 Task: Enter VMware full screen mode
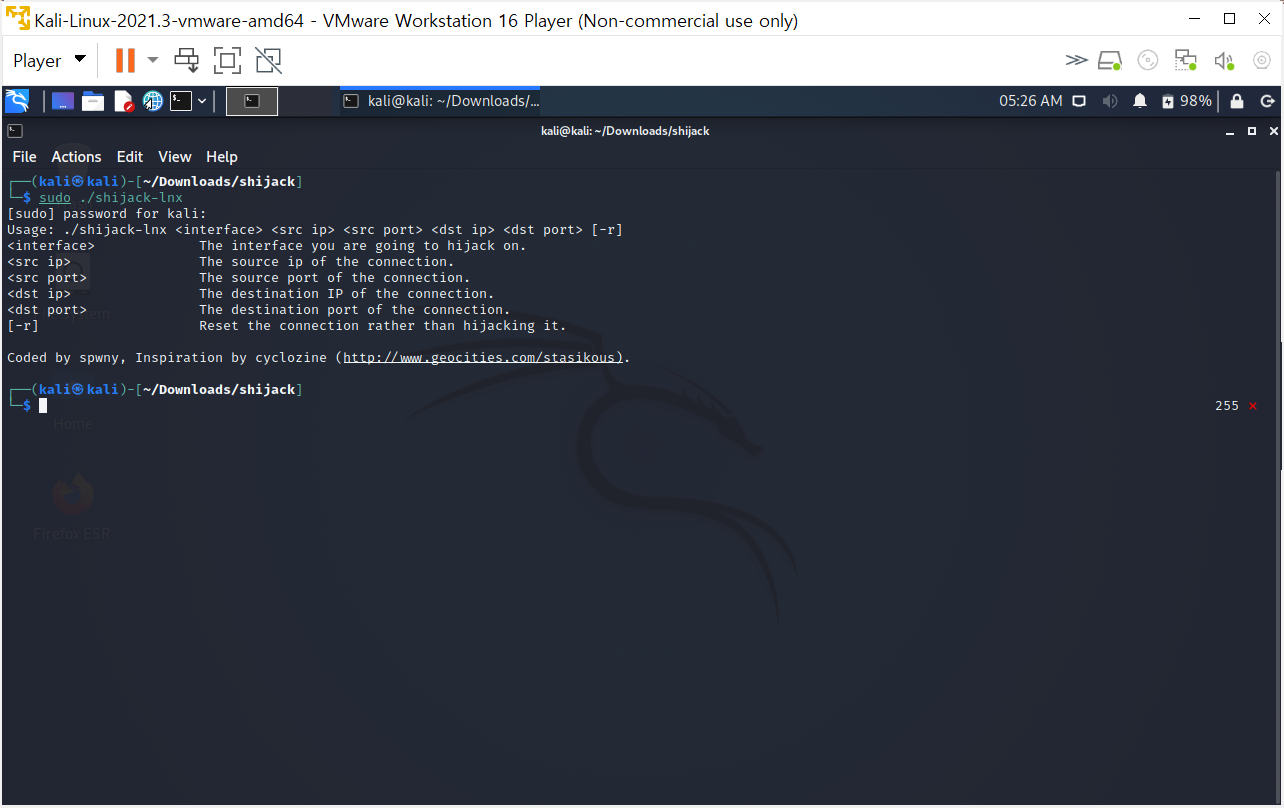pos(227,61)
